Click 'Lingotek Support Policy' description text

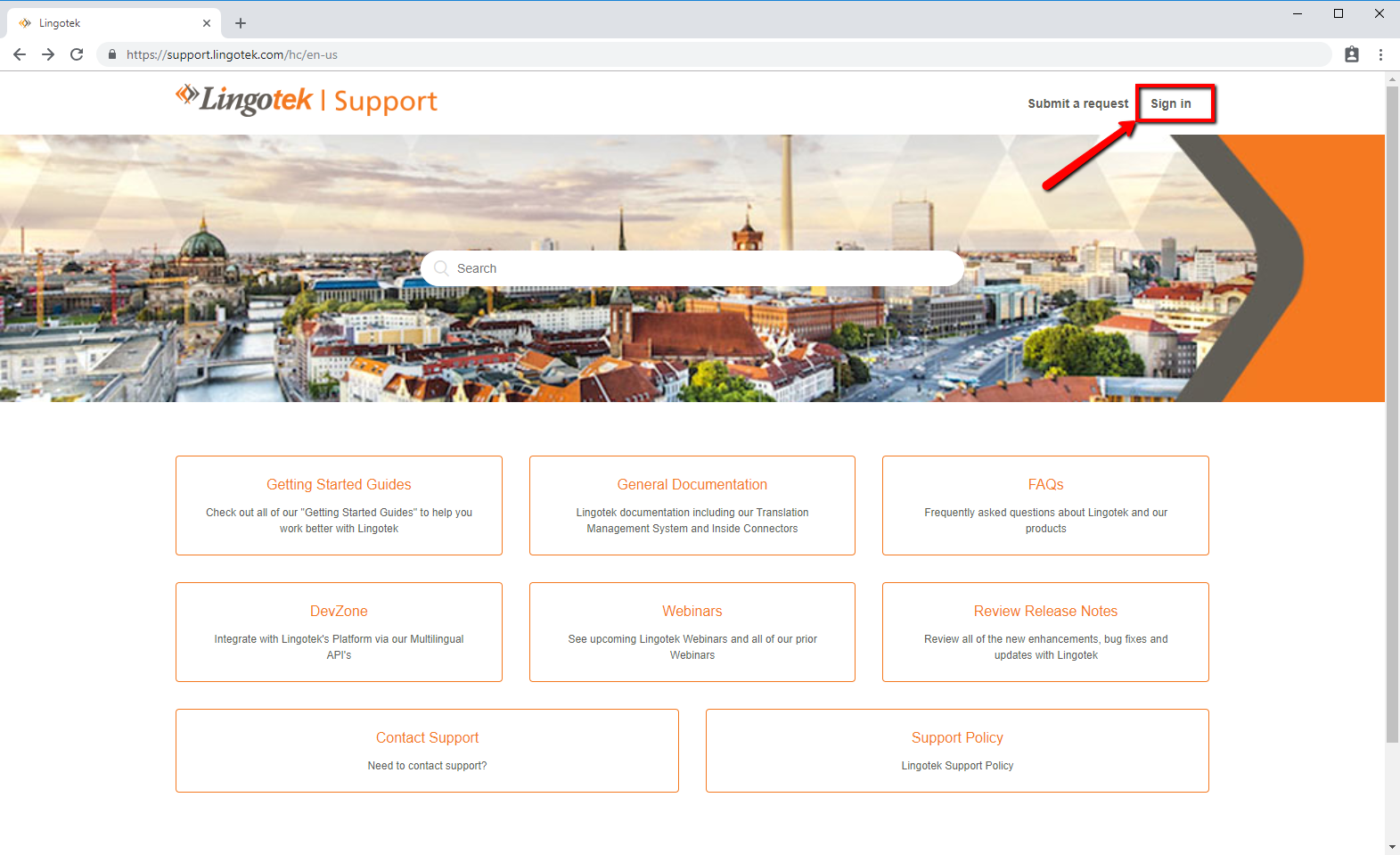point(957,766)
